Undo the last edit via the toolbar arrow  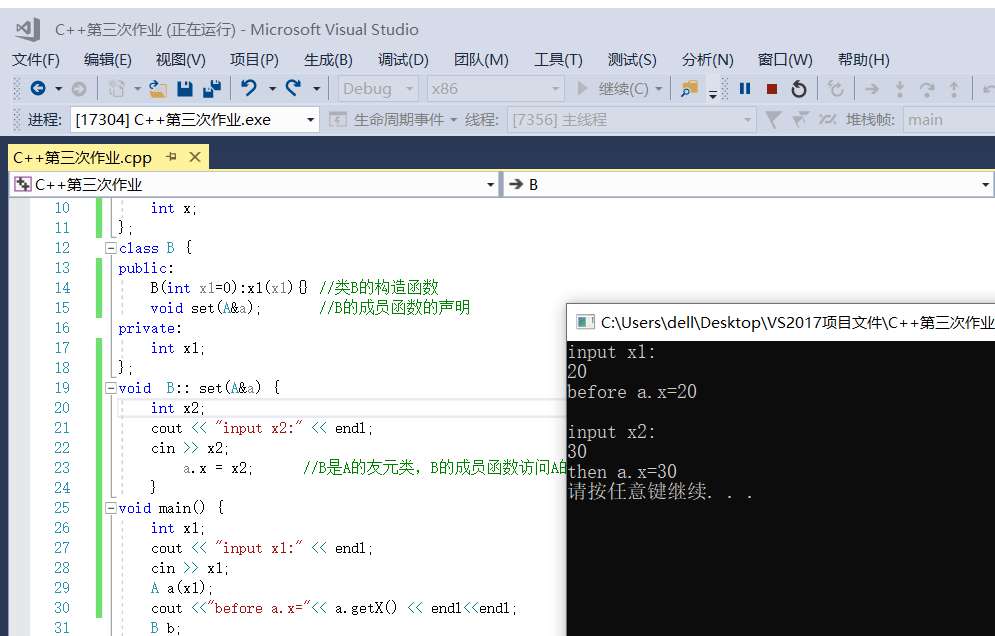(249, 88)
